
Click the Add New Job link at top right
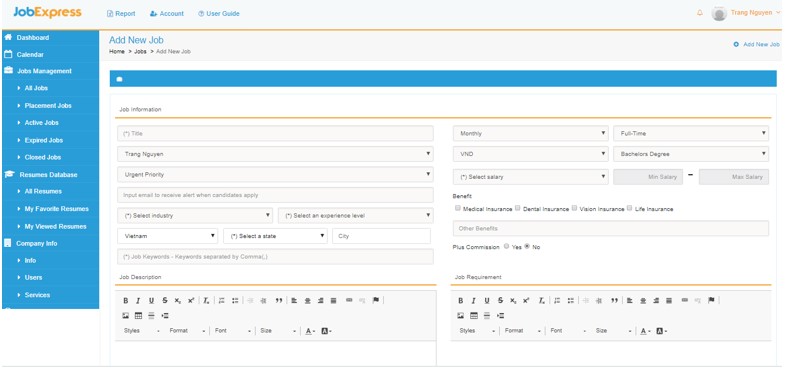click(x=756, y=45)
